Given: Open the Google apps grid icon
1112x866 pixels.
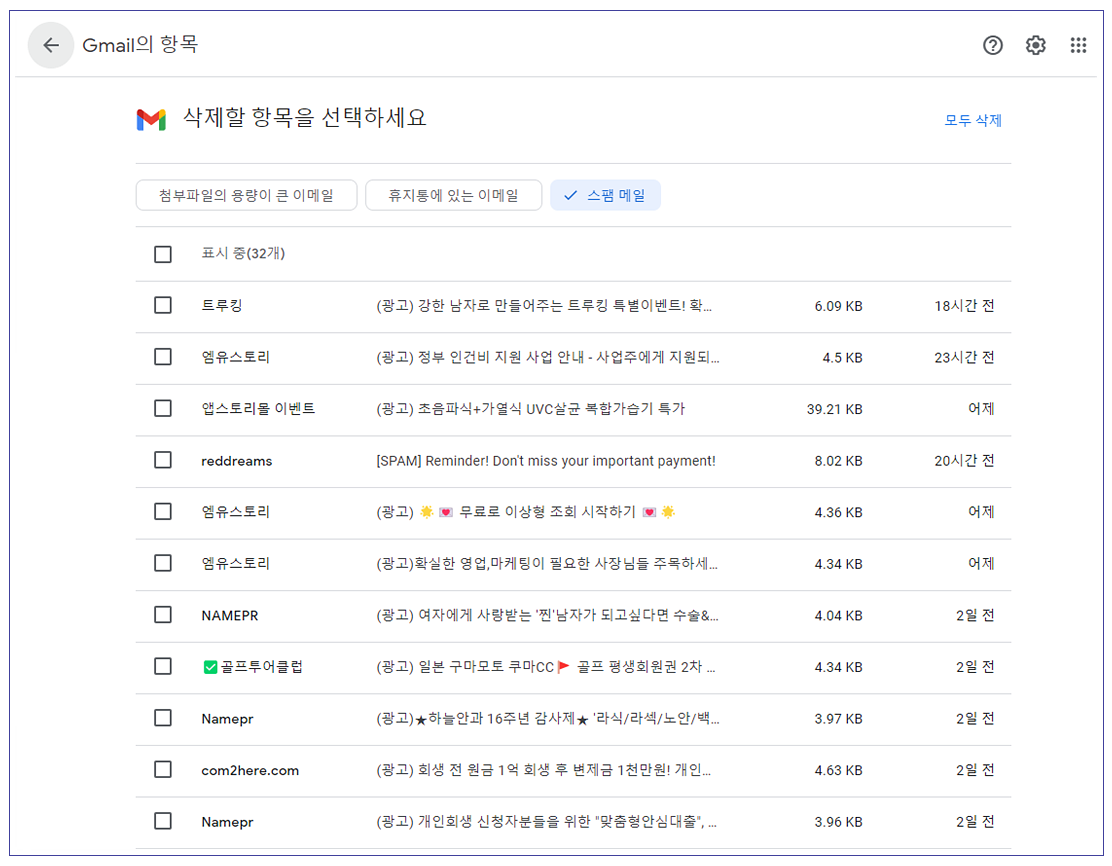Looking at the screenshot, I should 1078,45.
